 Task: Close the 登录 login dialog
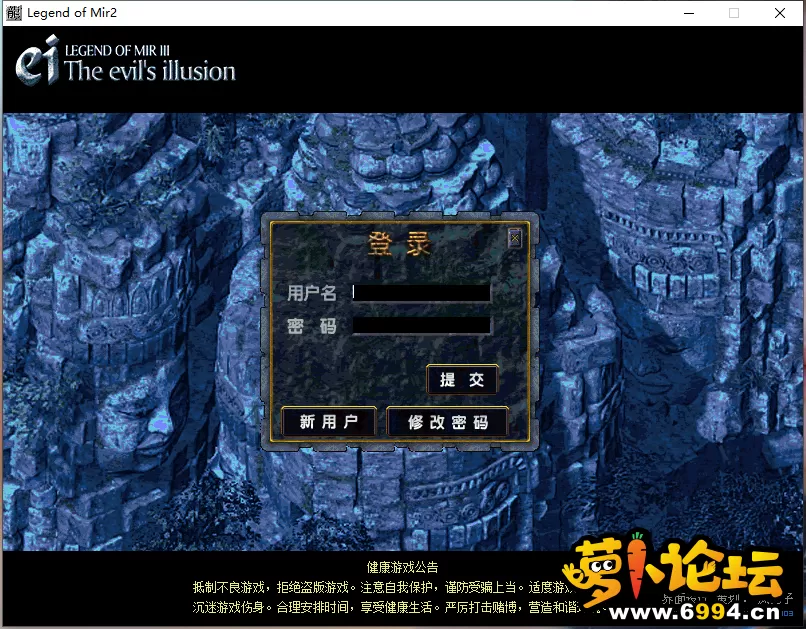click(515, 238)
